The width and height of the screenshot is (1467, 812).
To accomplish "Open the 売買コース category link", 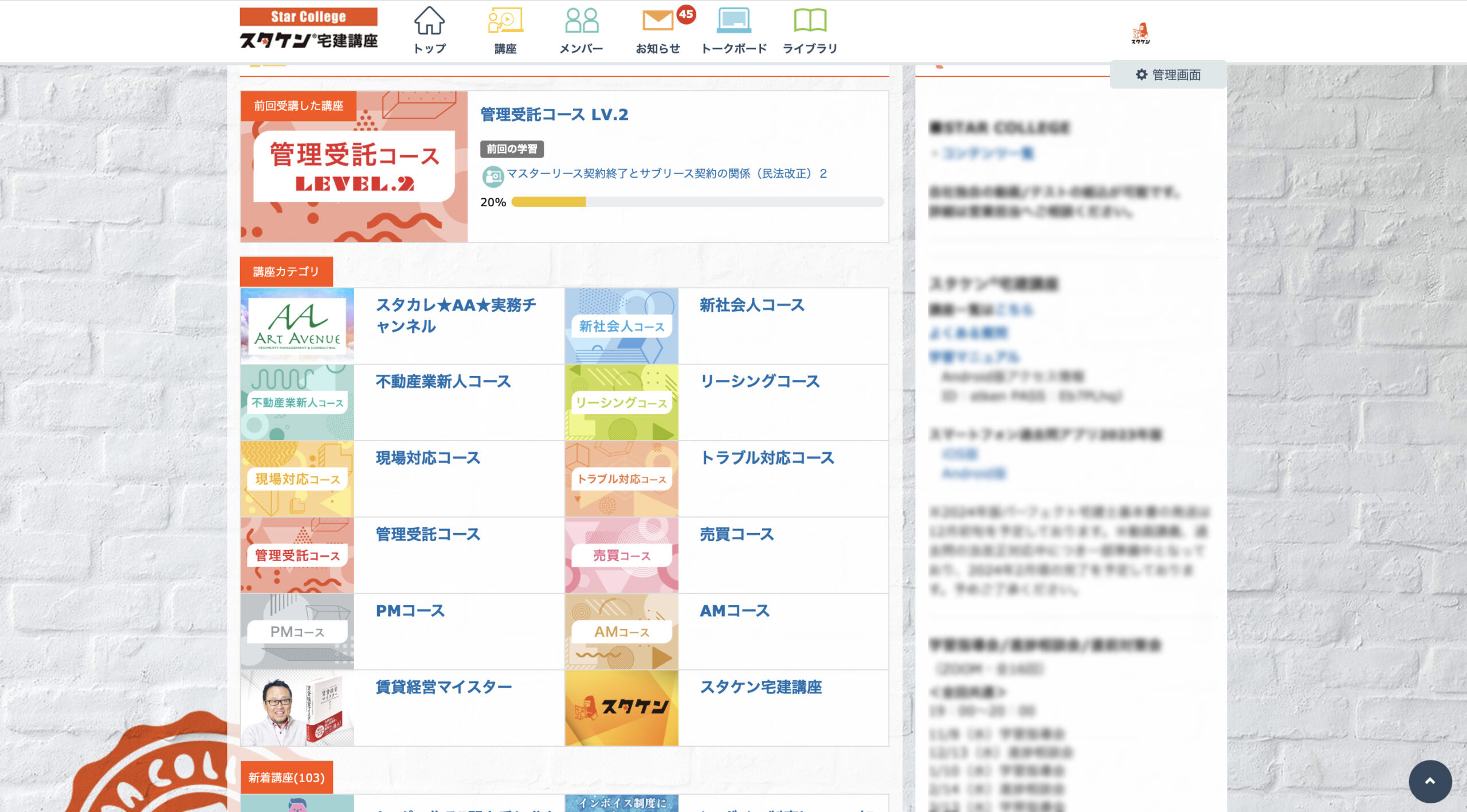I will tap(737, 534).
